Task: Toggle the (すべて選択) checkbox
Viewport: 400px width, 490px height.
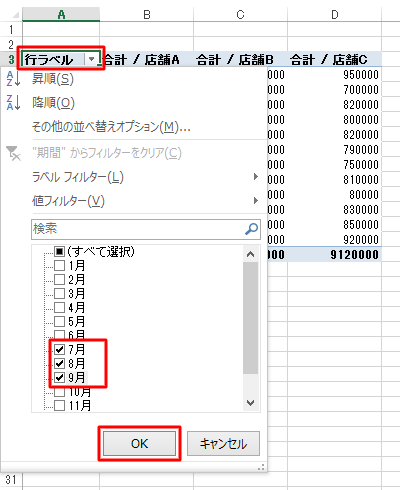Action: tap(59, 251)
